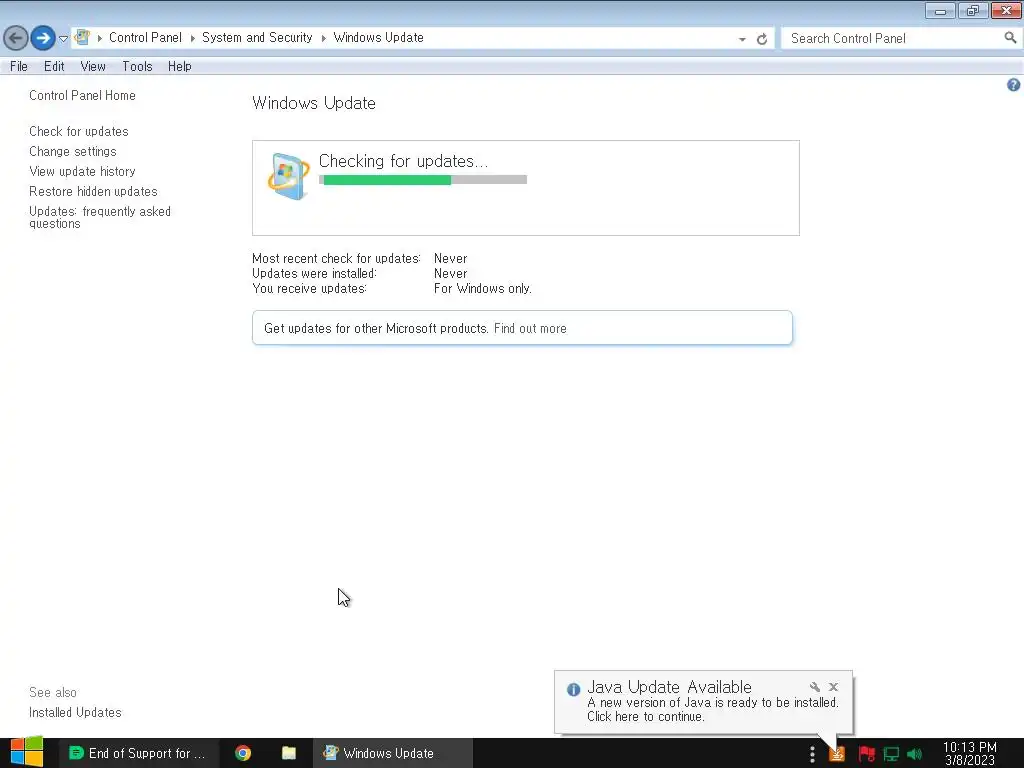Click Check for updates link
This screenshot has width=1024, height=768.
[78, 131]
